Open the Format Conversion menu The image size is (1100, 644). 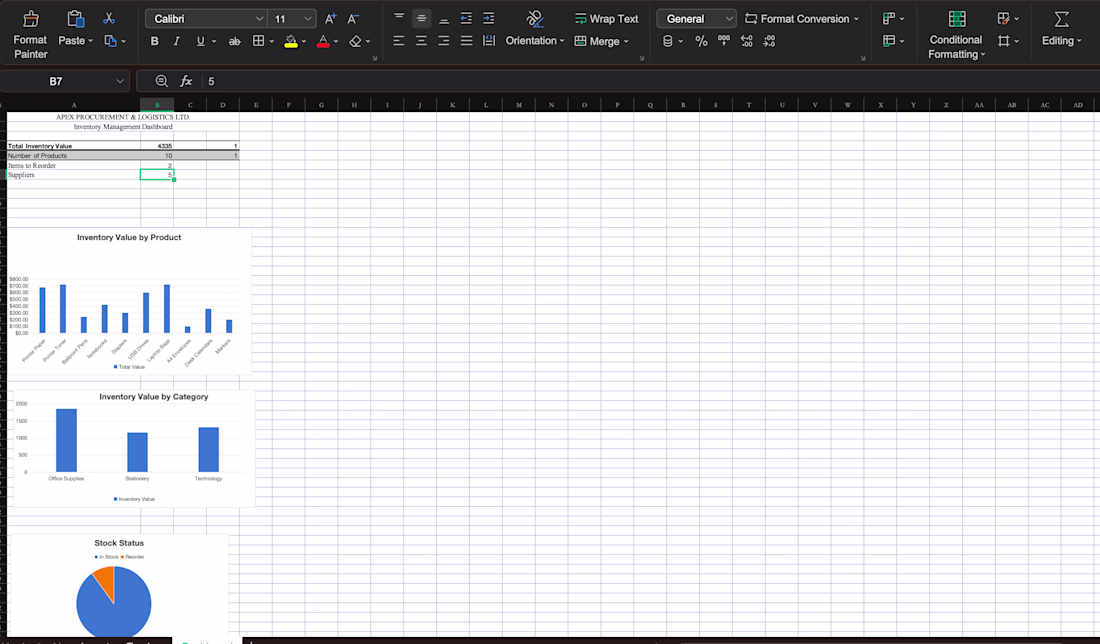tap(801, 19)
